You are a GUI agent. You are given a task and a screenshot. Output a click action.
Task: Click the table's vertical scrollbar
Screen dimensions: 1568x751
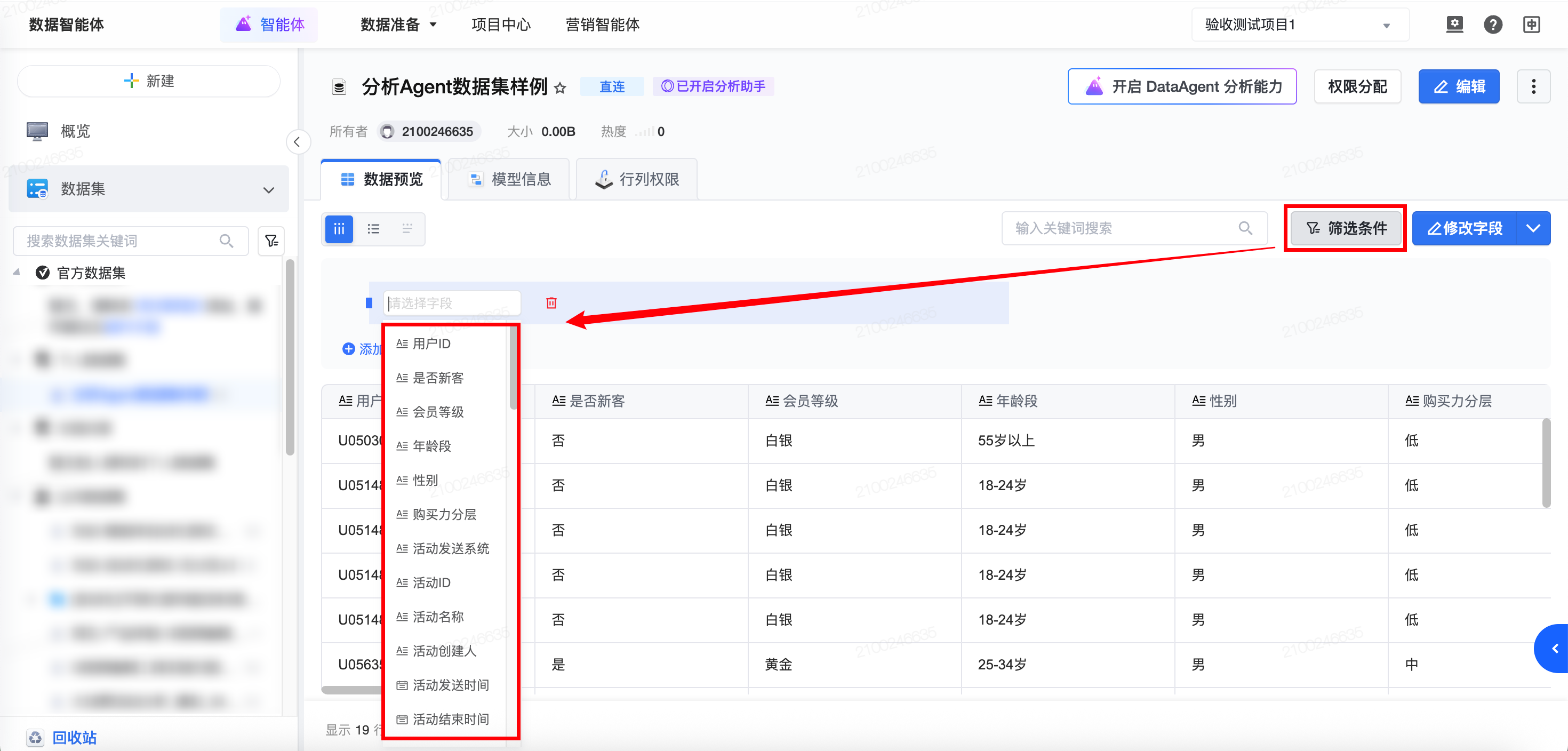point(1546,462)
